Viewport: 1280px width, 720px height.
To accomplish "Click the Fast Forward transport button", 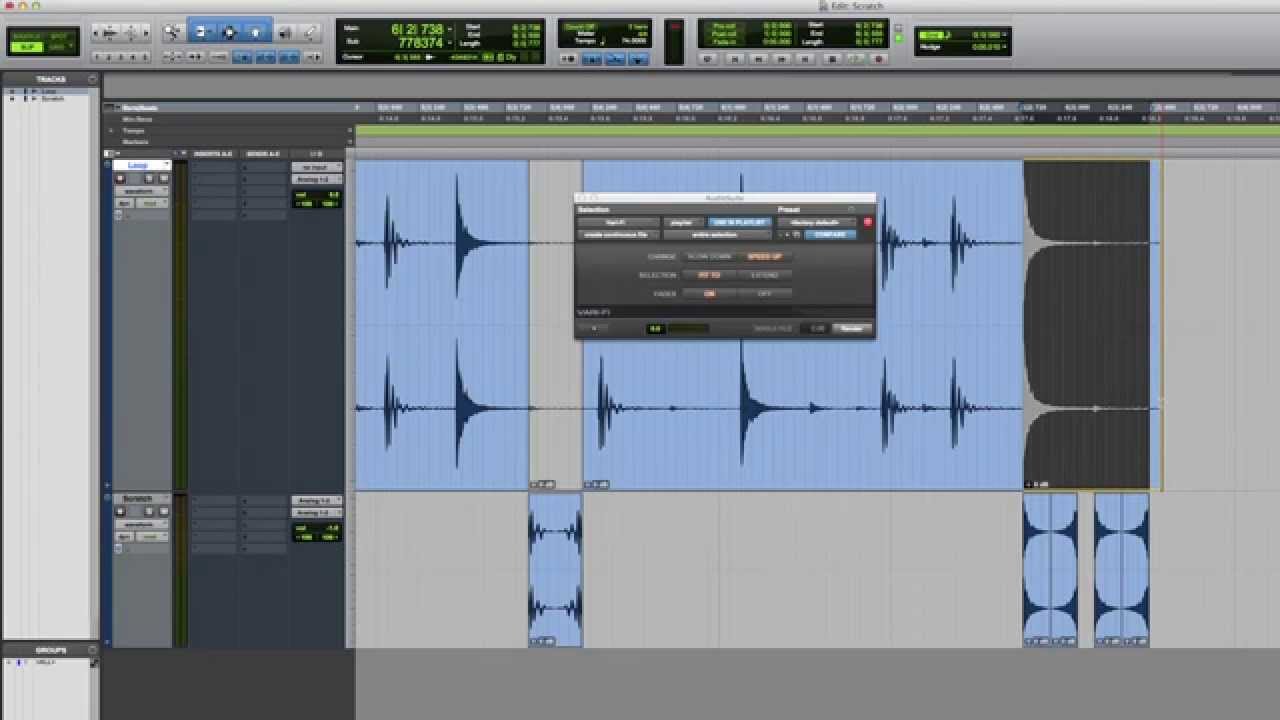I will coord(781,59).
